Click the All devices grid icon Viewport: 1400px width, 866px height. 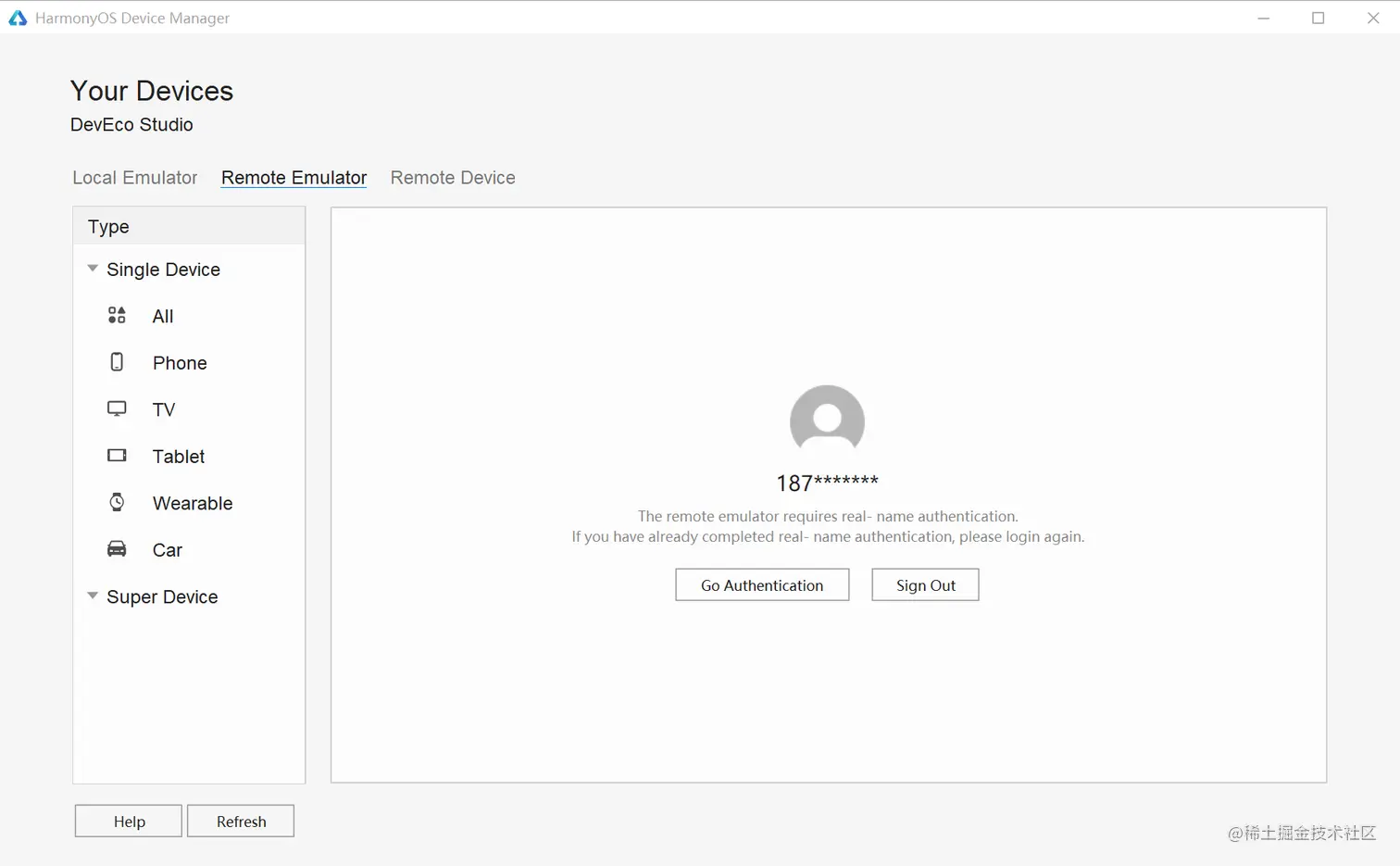[117, 316]
